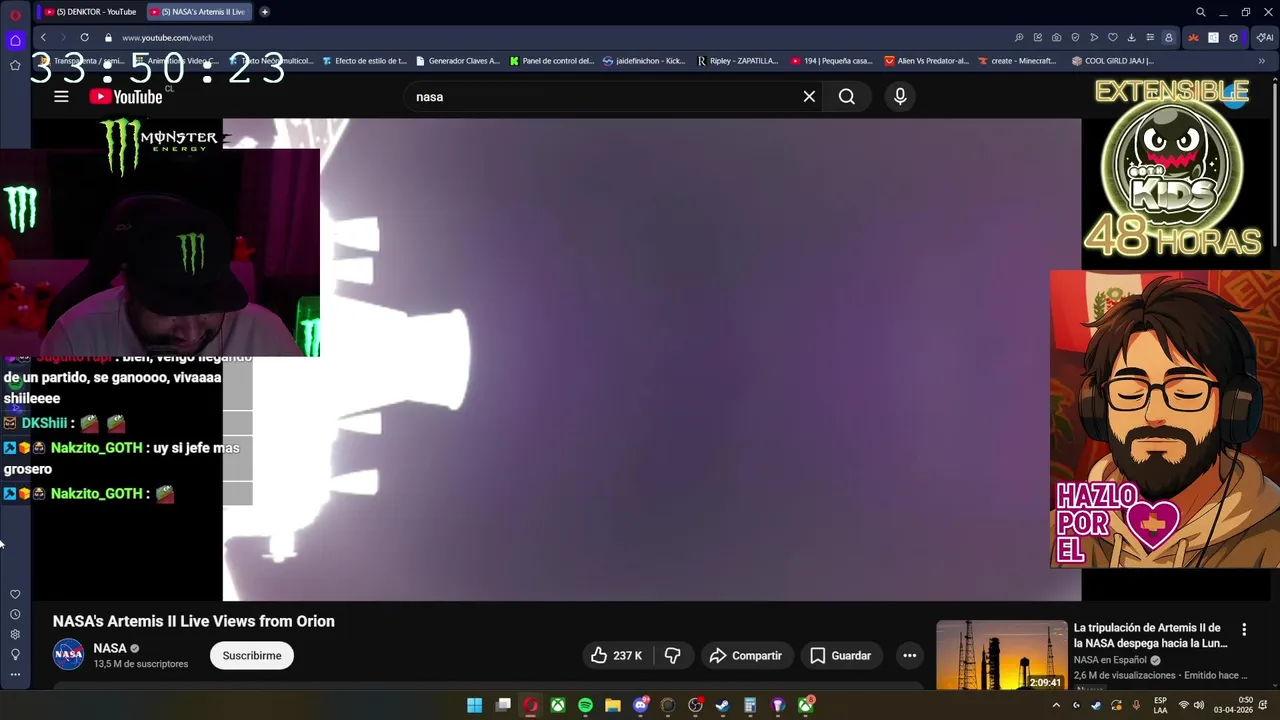Screen dimensions: 1280x720
Task: Reload the page with the refresh icon
Action: pos(84,38)
